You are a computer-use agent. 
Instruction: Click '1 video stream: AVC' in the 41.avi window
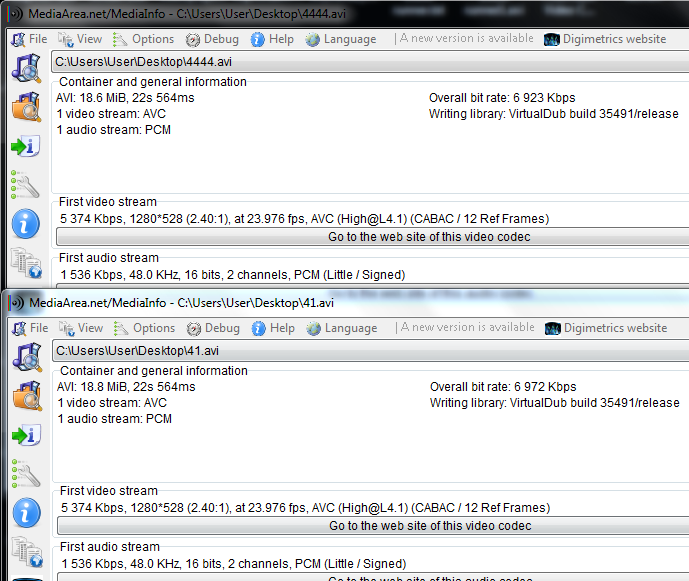click(x=112, y=403)
